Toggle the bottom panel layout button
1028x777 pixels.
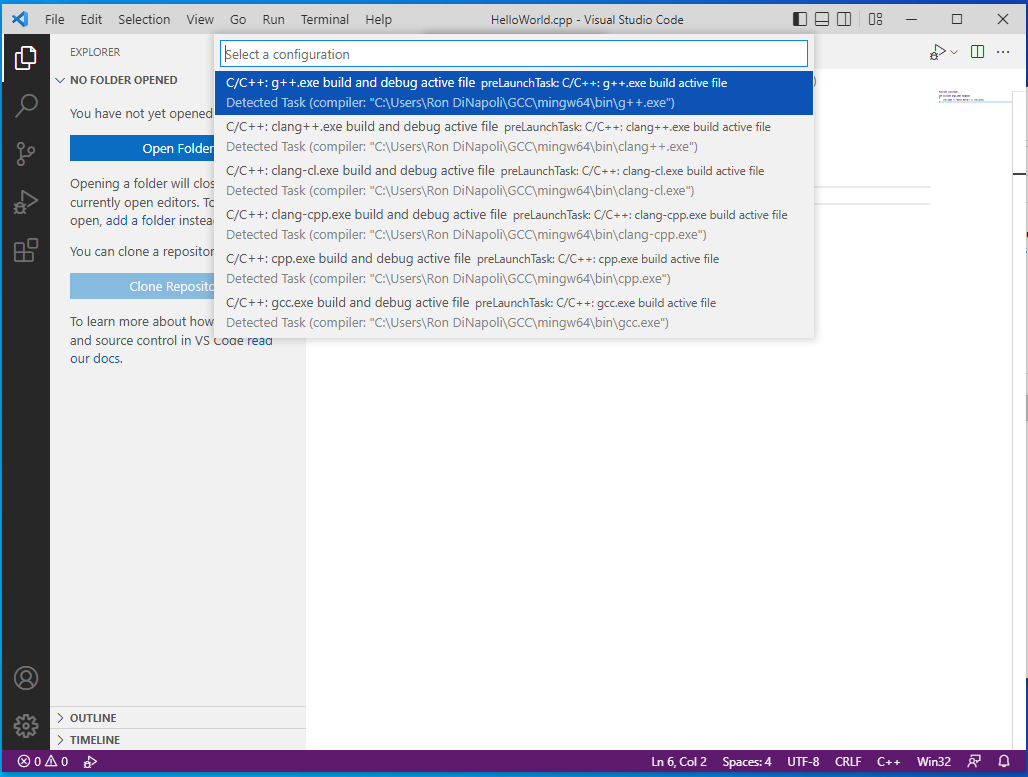[x=822, y=19]
